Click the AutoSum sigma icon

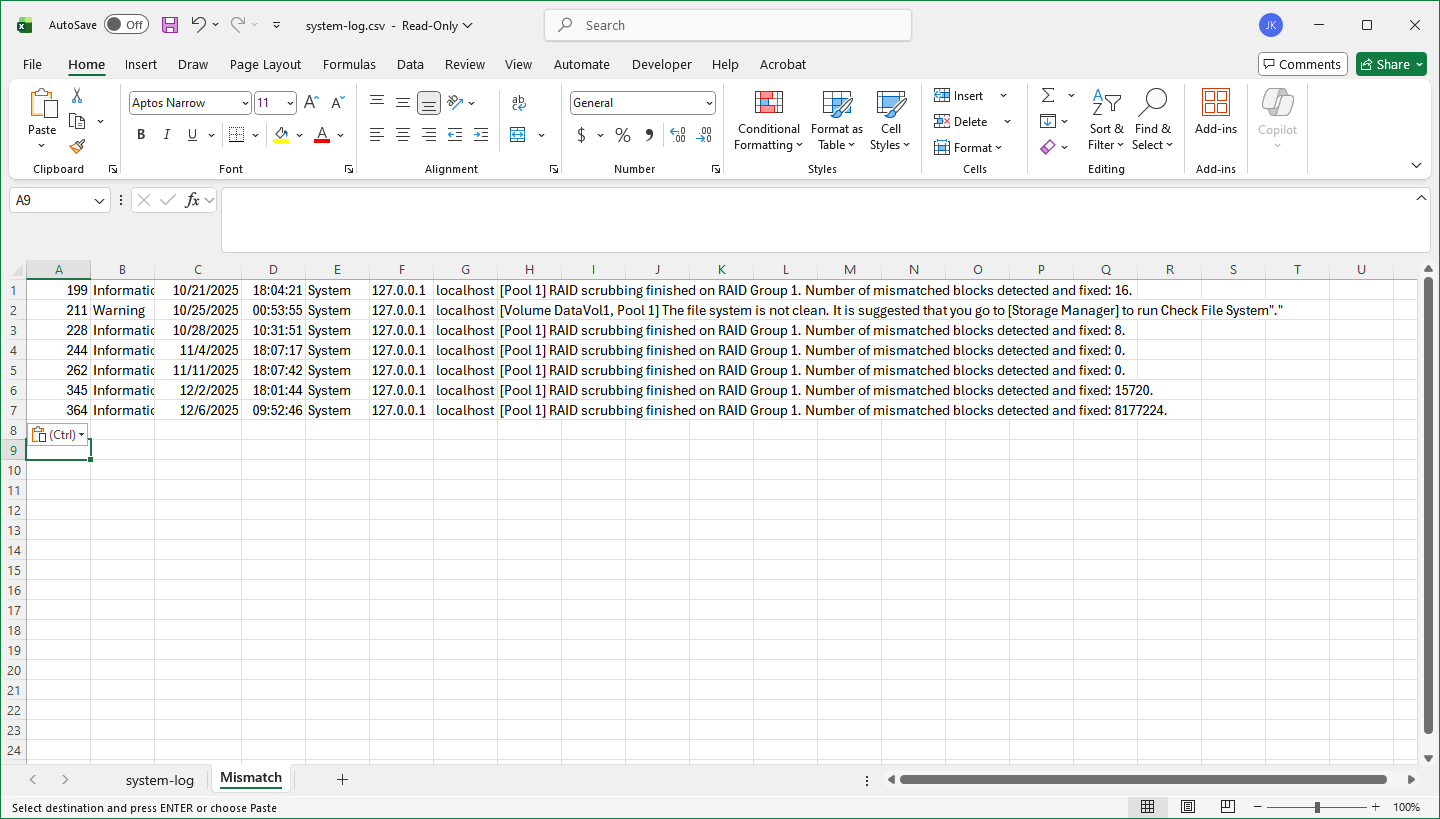(1048, 96)
